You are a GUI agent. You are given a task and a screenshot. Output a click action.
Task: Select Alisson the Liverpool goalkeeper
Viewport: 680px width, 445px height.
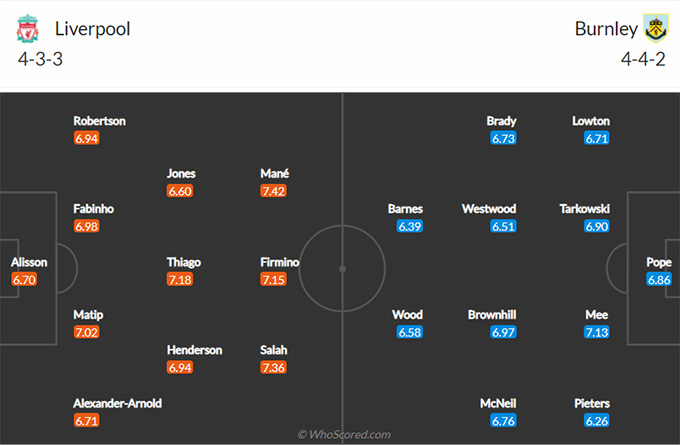pos(29,262)
